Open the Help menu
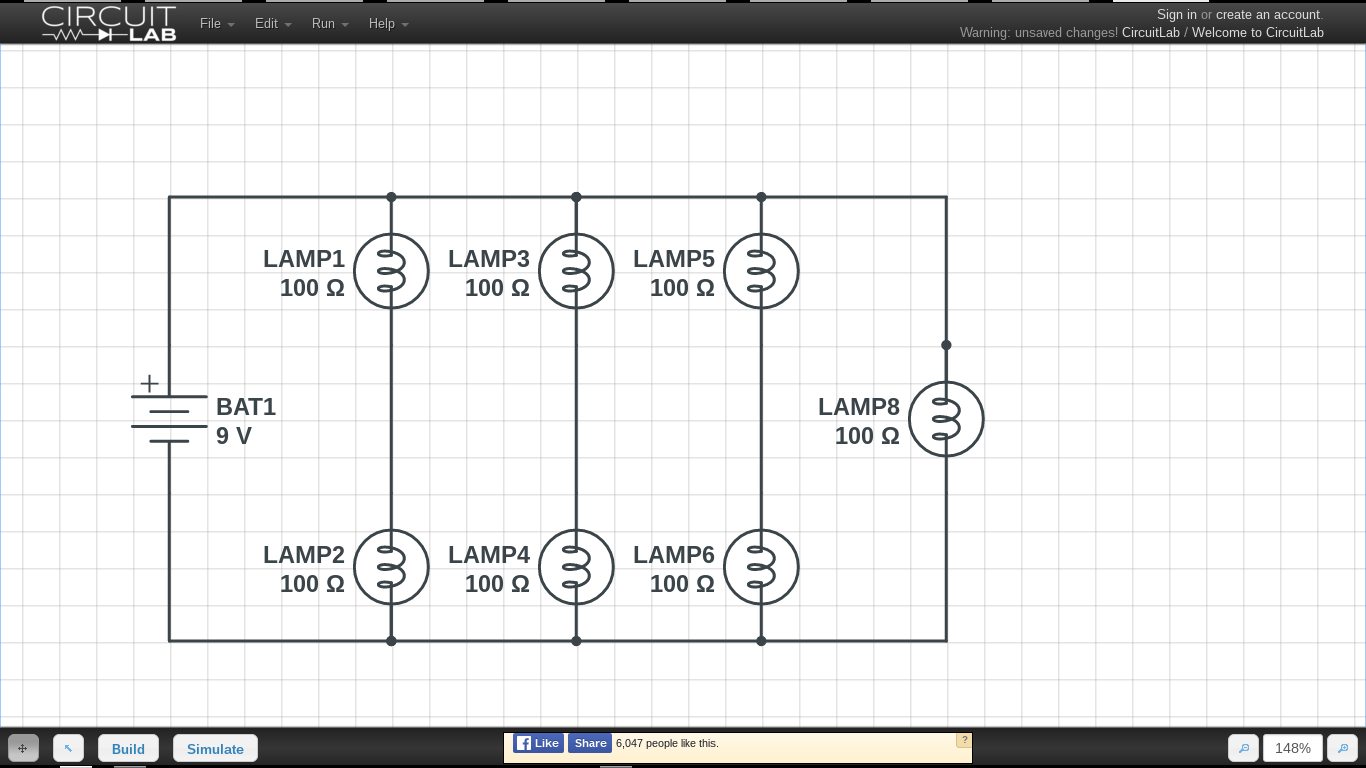The image size is (1366, 768). coord(388,23)
